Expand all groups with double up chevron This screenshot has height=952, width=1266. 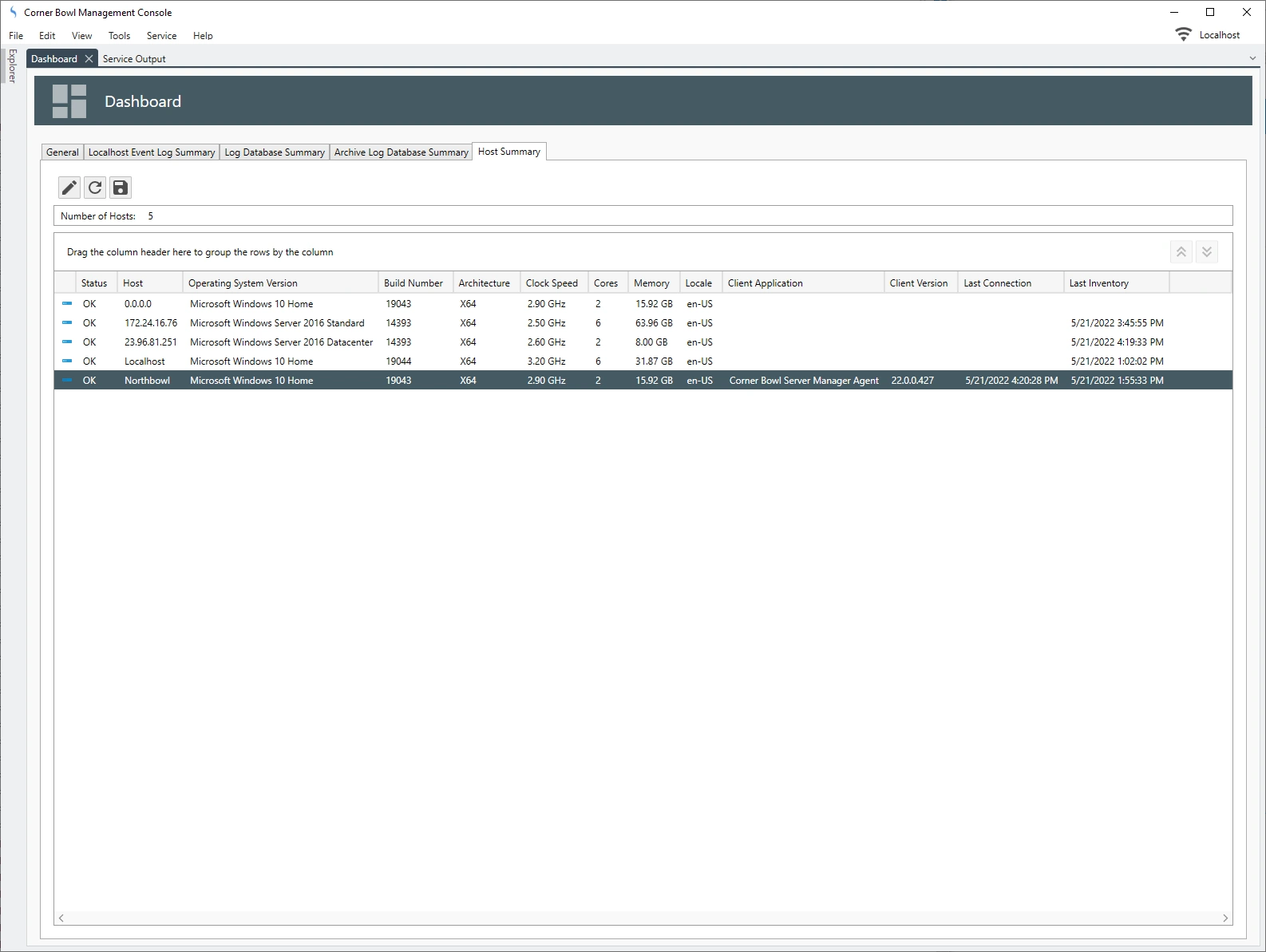[x=1181, y=252]
